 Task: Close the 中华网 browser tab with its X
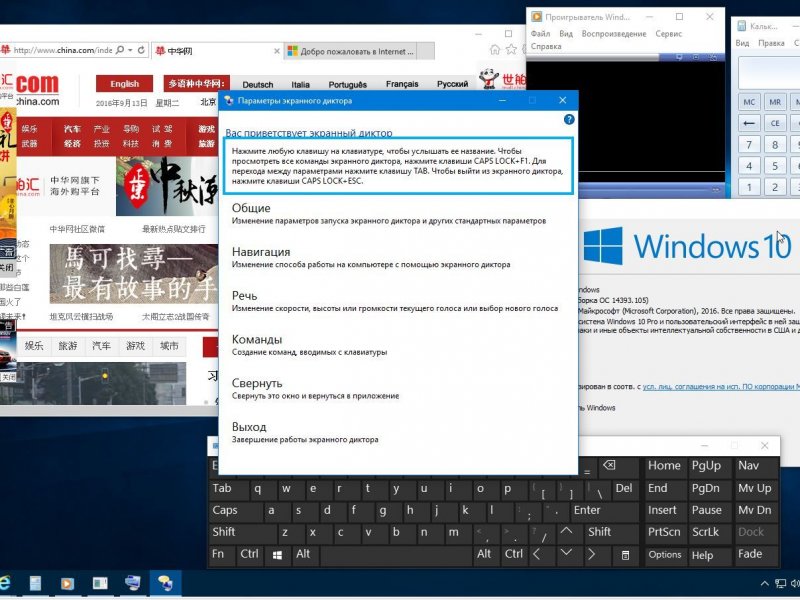pos(277,51)
